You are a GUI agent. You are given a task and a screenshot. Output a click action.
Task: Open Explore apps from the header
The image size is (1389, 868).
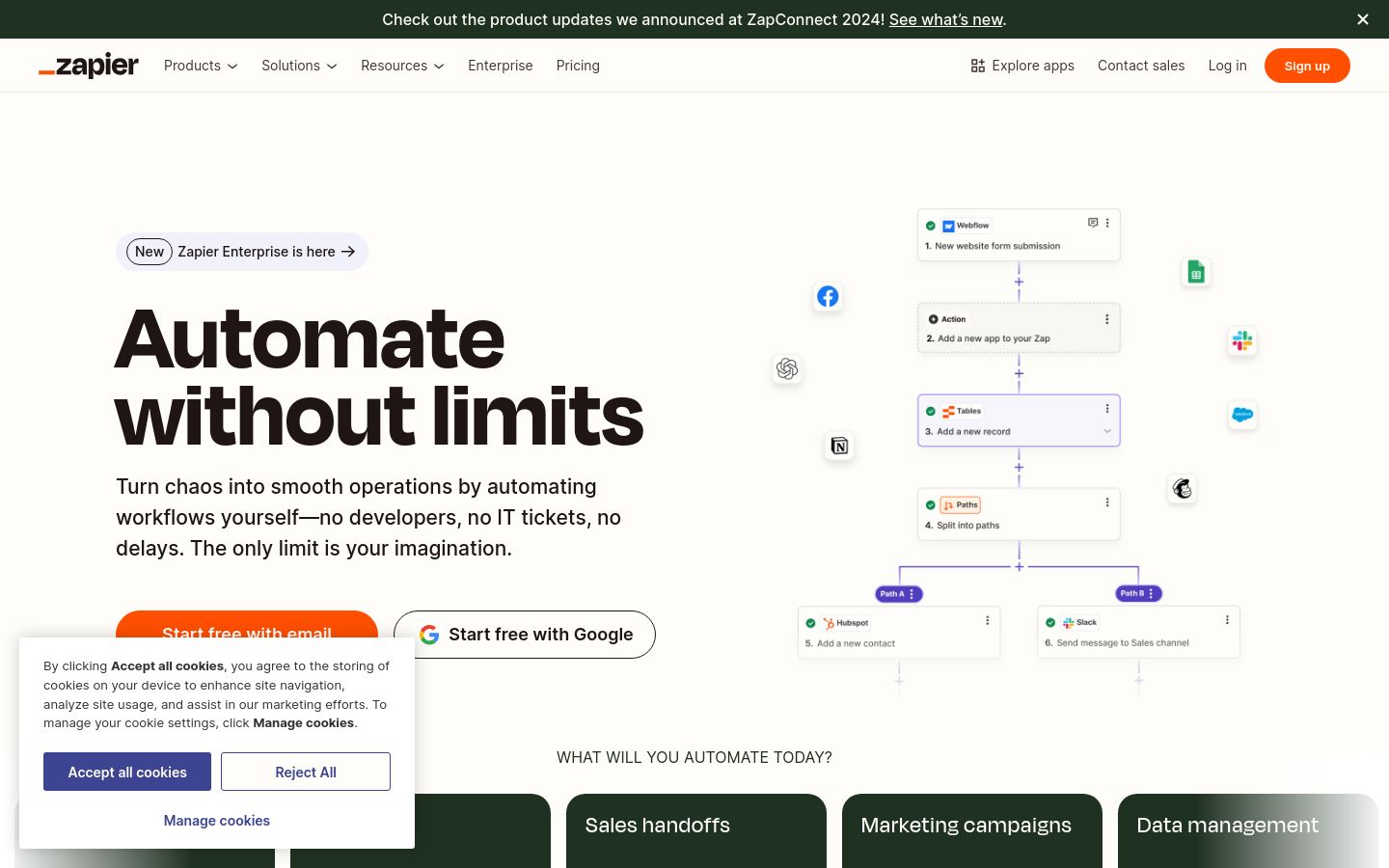click(1022, 66)
